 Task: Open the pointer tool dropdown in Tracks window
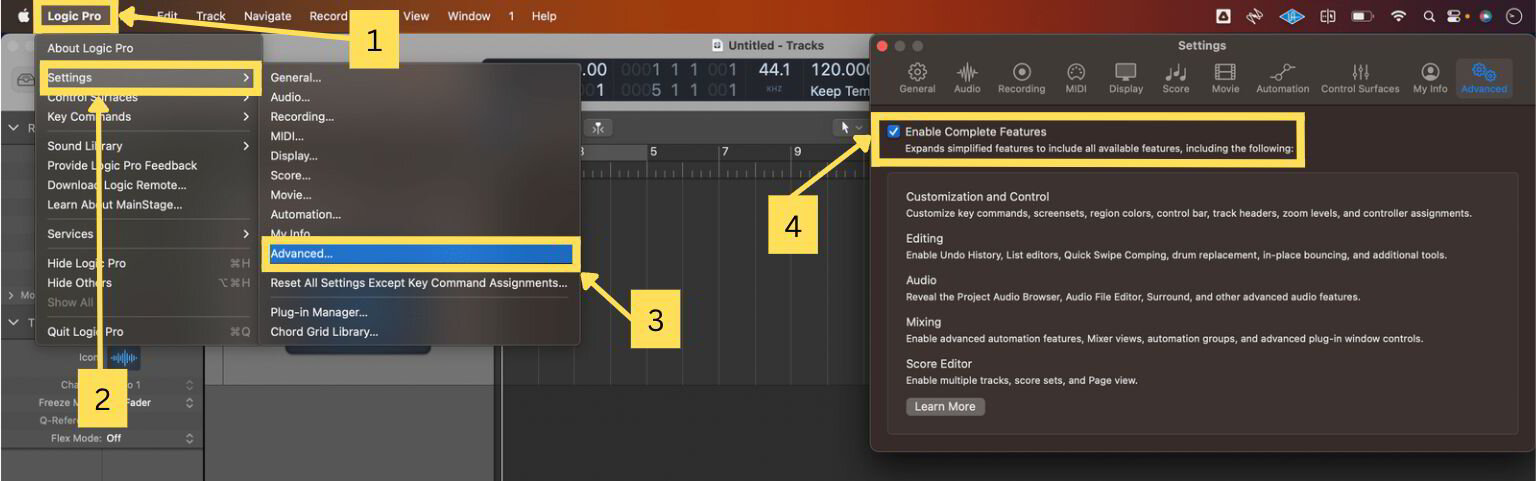click(851, 127)
